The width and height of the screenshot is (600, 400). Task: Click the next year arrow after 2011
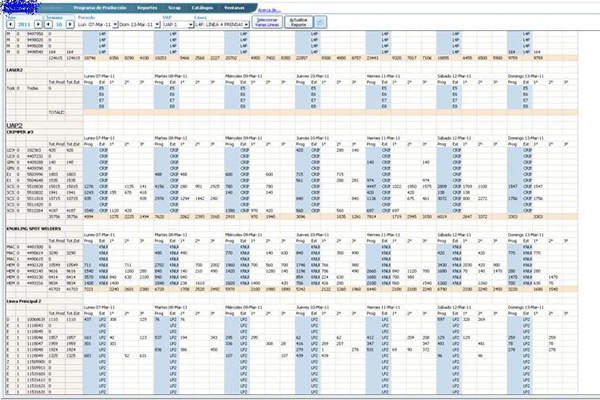coord(38,21)
